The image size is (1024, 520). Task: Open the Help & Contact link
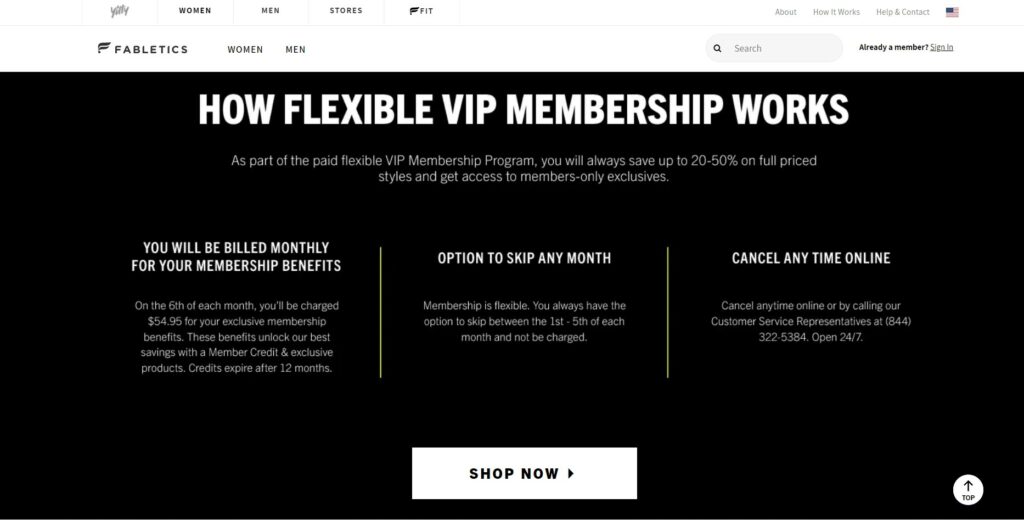903,12
